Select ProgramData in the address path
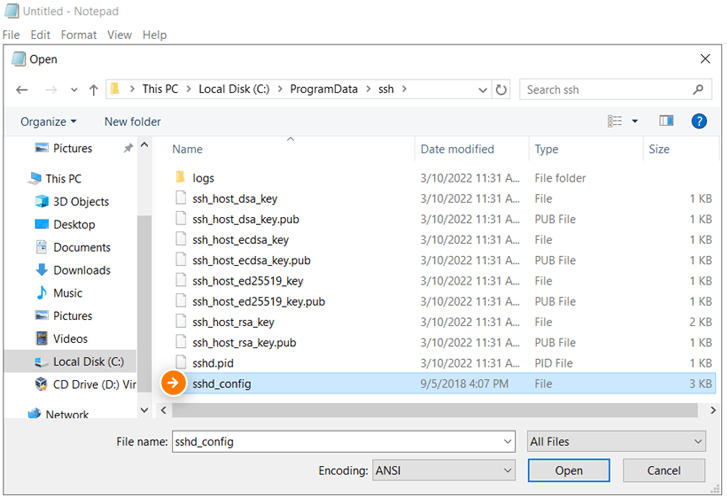The height and width of the screenshot is (500, 727). pyautogui.click(x=324, y=89)
